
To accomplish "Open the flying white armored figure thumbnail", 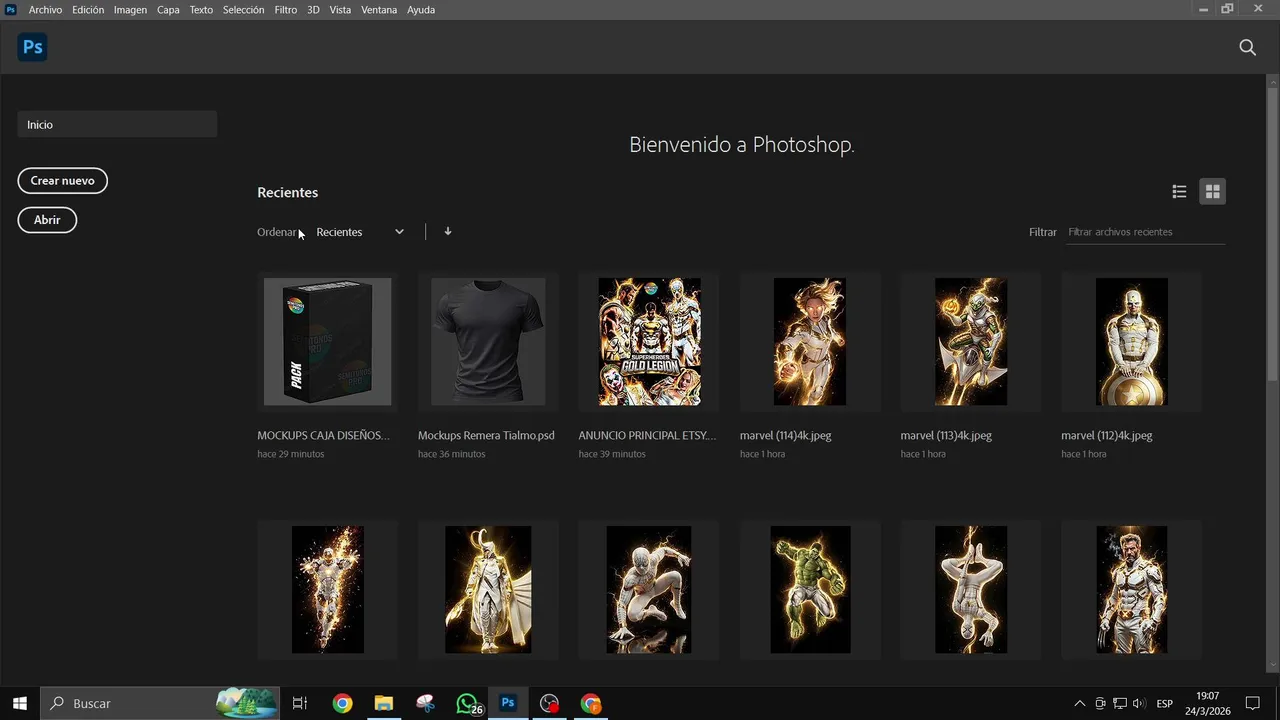I will point(327,590).
